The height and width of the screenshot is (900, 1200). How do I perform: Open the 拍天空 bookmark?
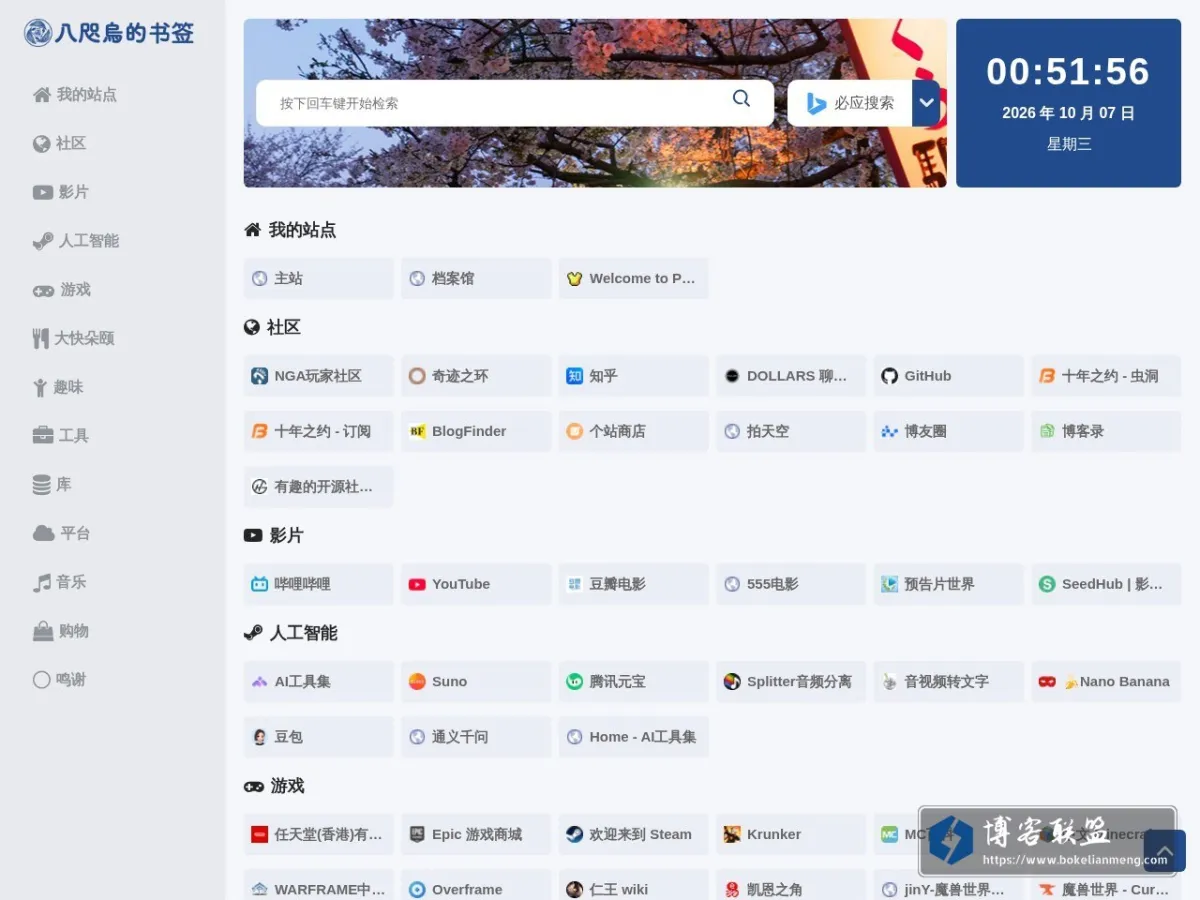[791, 431]
